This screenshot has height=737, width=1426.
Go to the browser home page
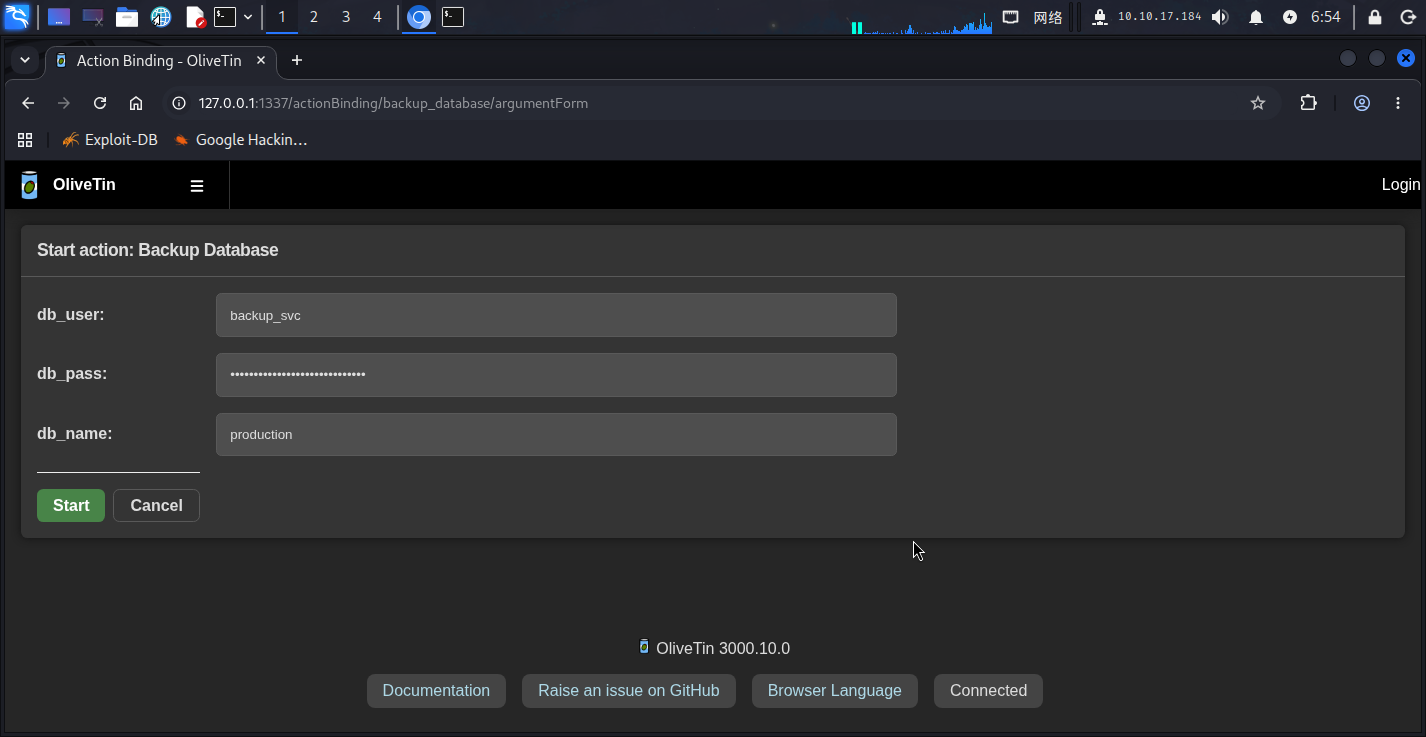[136, 103]
